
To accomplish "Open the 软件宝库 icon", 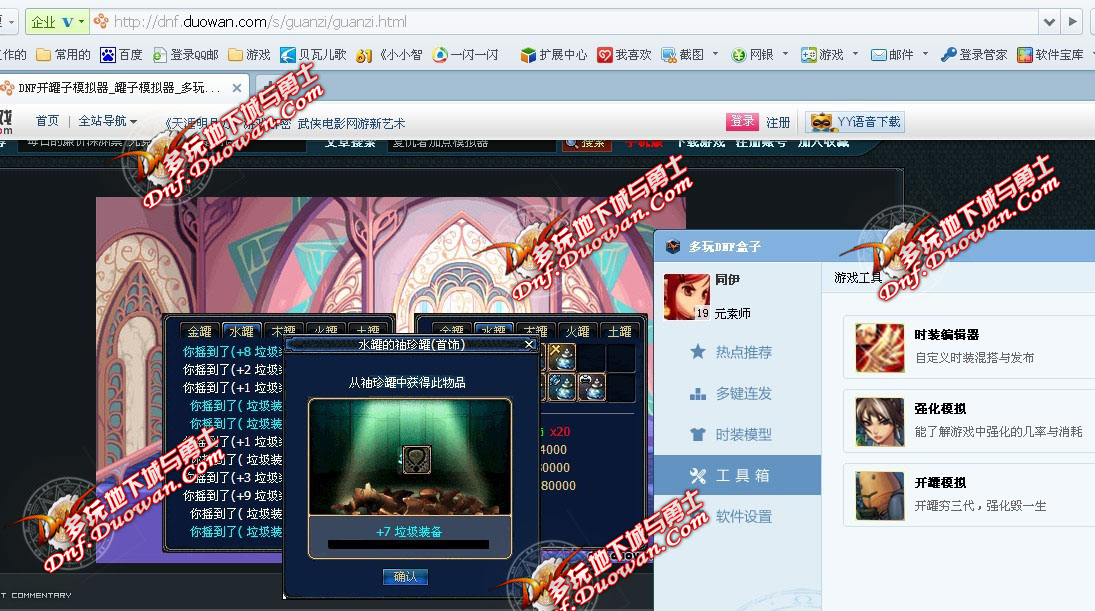I will pyautogui.click(x=1024, y=54).
